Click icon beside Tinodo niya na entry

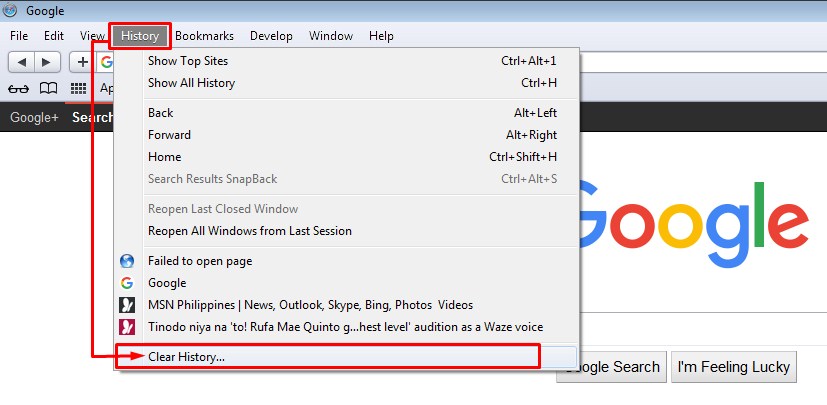tap(127, 327)
